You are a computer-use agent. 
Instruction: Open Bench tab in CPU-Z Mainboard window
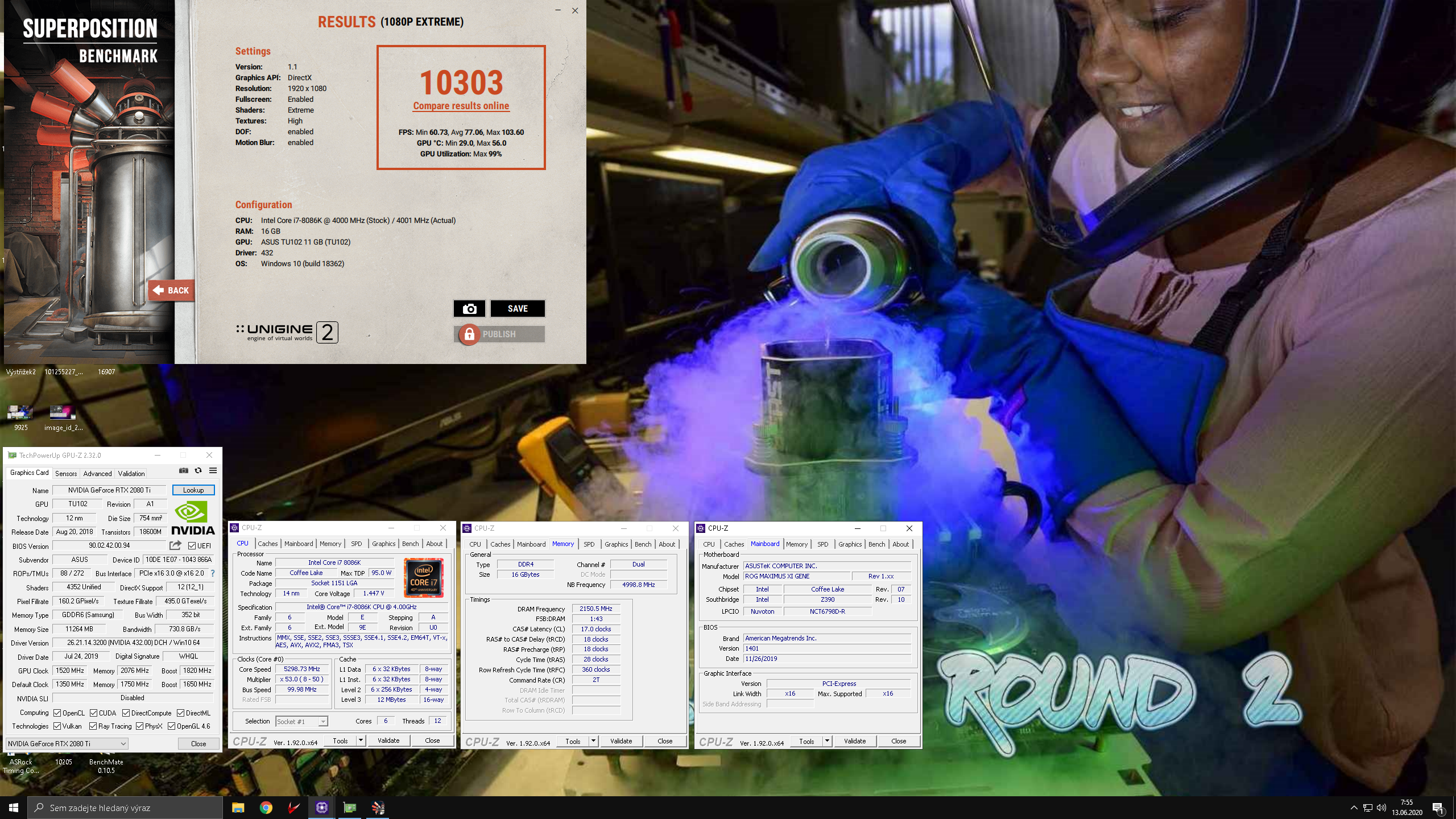(x=876, y=544)
